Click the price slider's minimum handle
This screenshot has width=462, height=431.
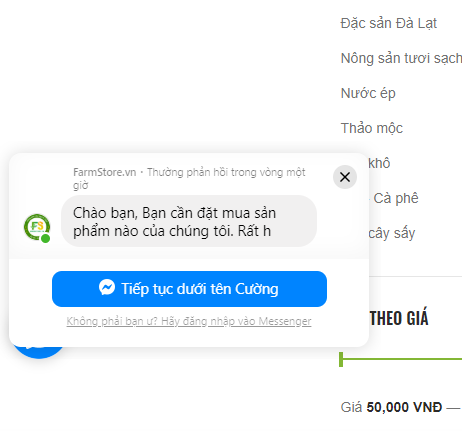click(x=341, y=359)
